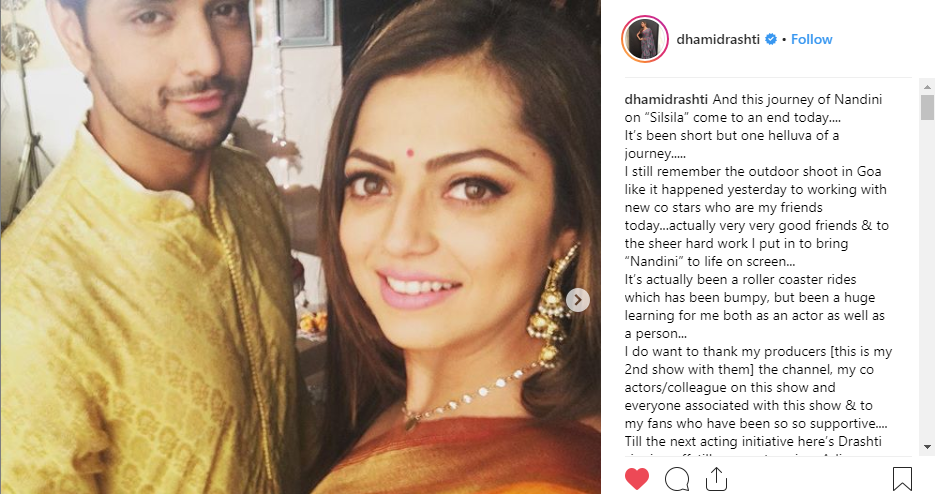Open dhamidrashti username in header
This screenshot has width=935, height=494.
tap(718, 39)
